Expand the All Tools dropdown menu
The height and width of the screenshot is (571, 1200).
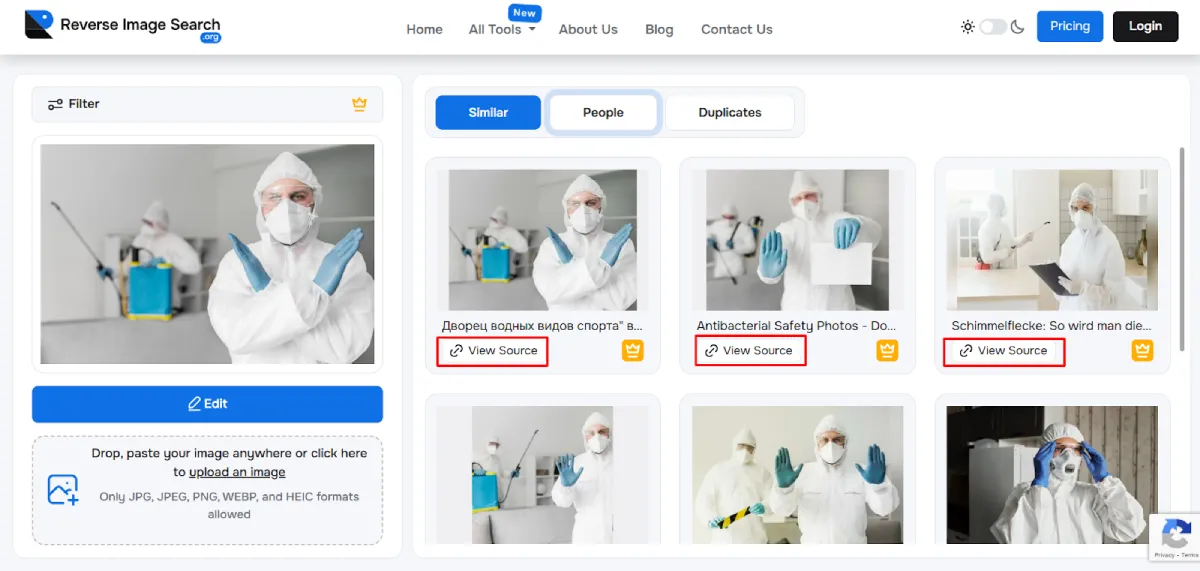502,29
